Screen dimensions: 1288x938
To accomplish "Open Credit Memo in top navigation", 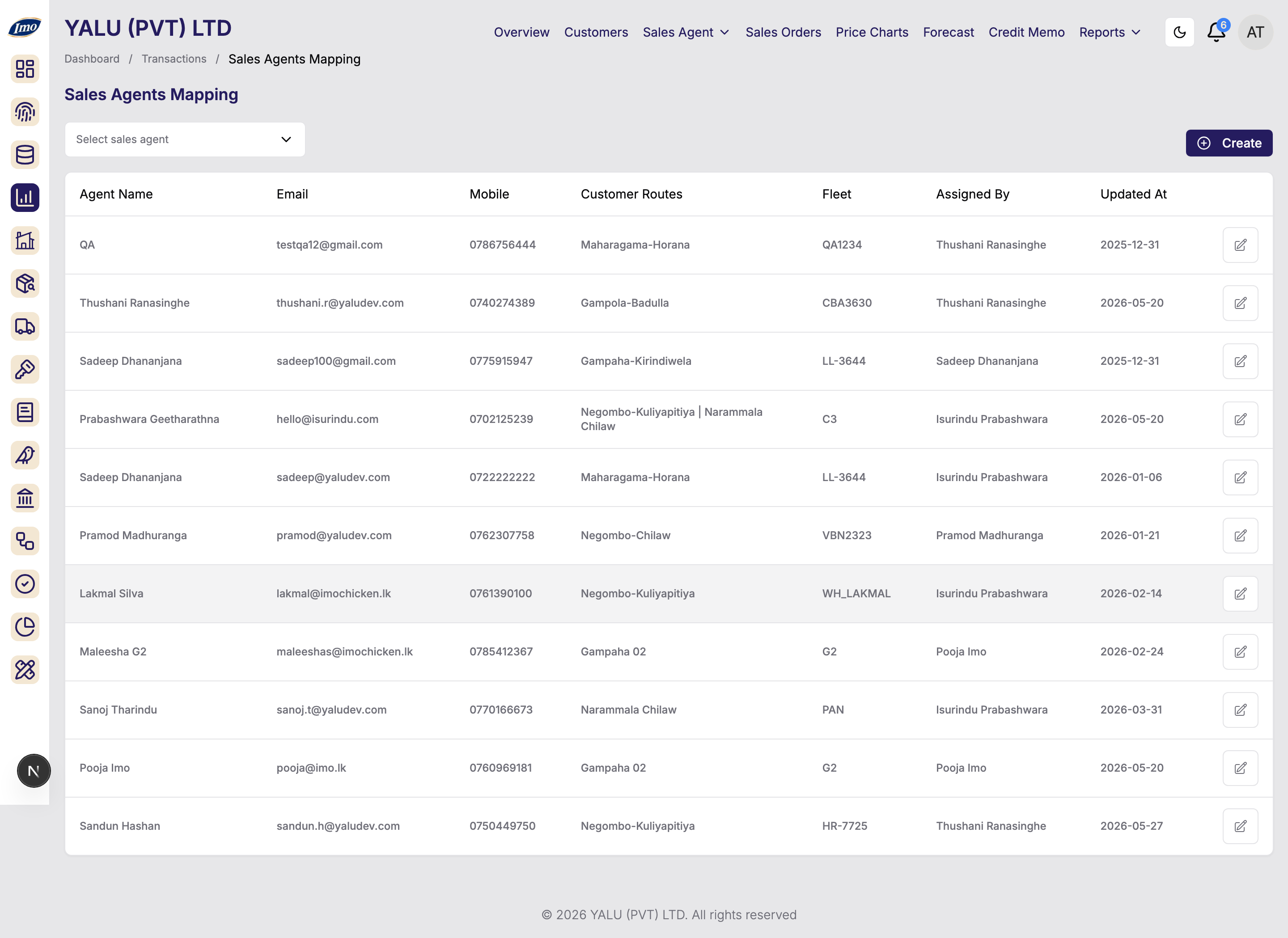I will coord(1026,32).
